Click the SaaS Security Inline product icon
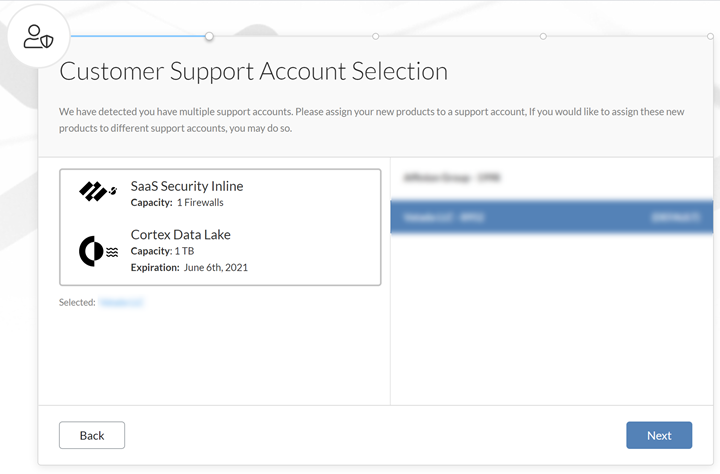 [x=99, y=191]
